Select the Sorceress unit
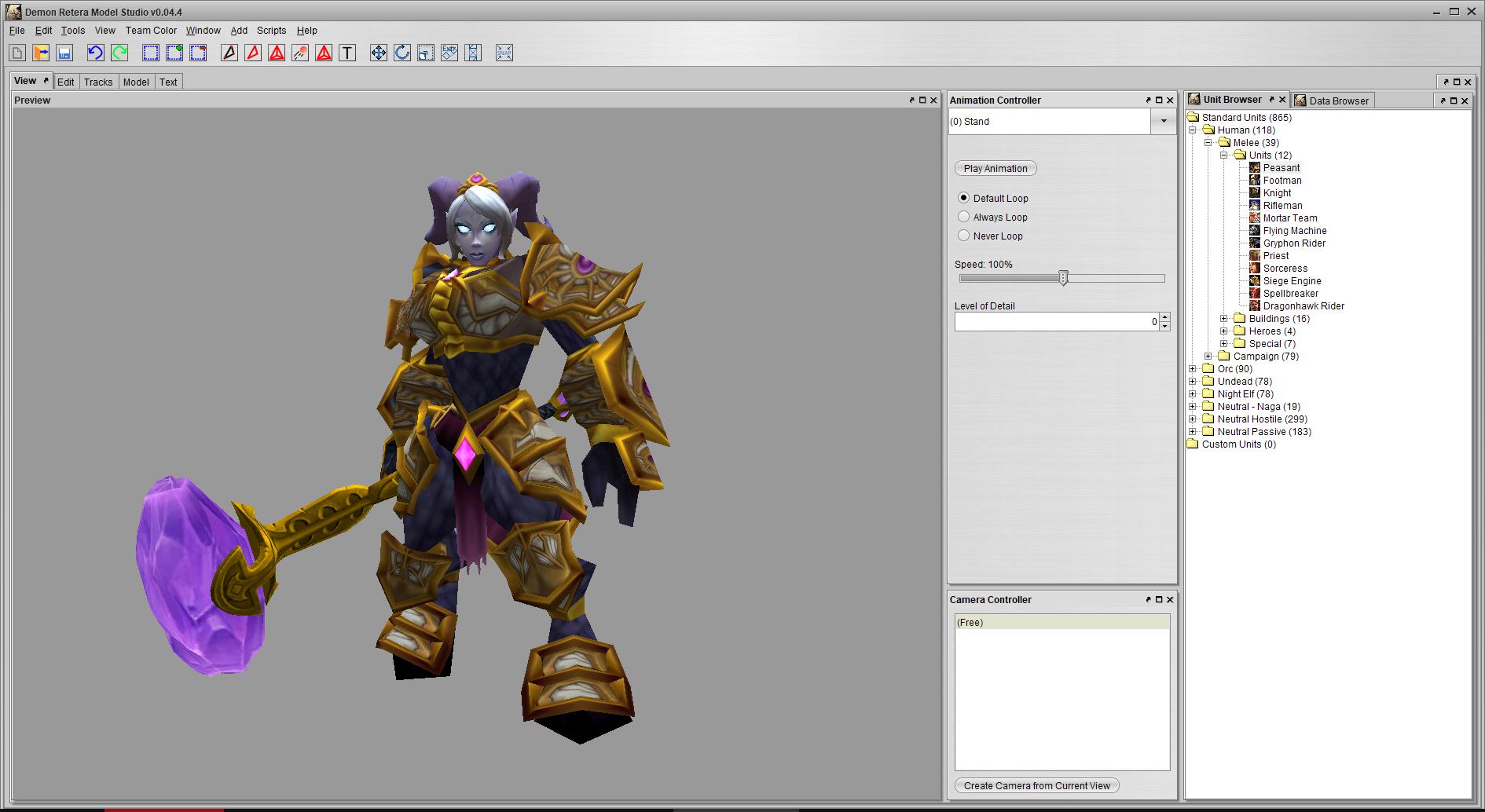 (x=1285, y=268)
